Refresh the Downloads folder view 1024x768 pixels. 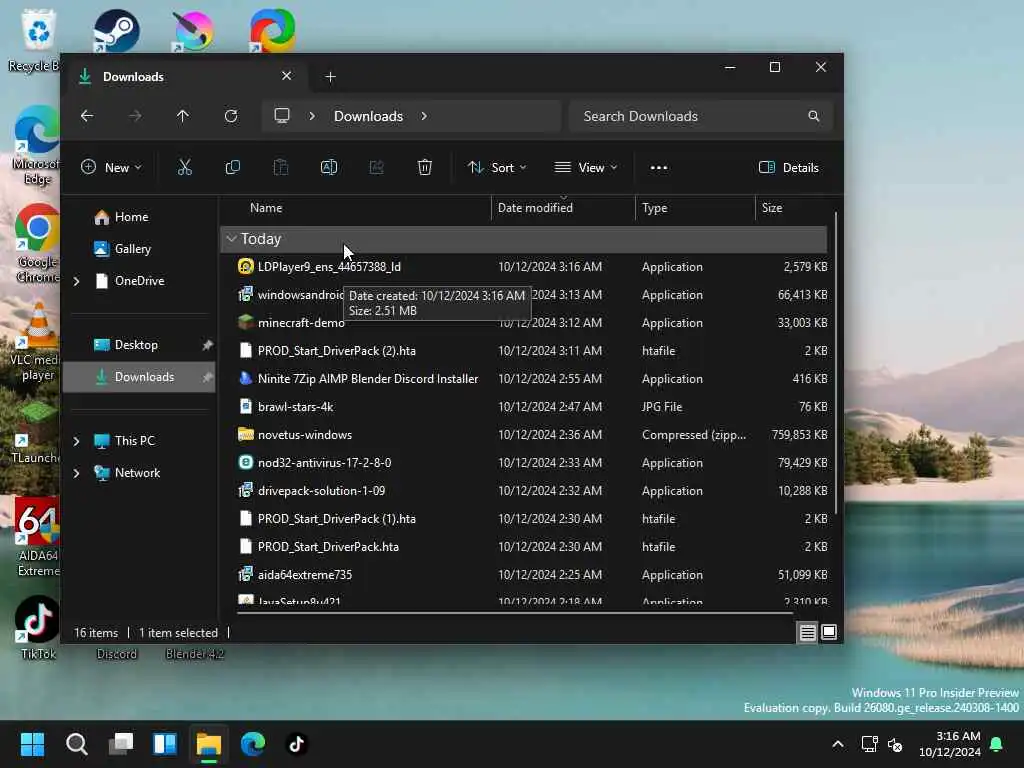pyautogui.click(x=231, y=116)
